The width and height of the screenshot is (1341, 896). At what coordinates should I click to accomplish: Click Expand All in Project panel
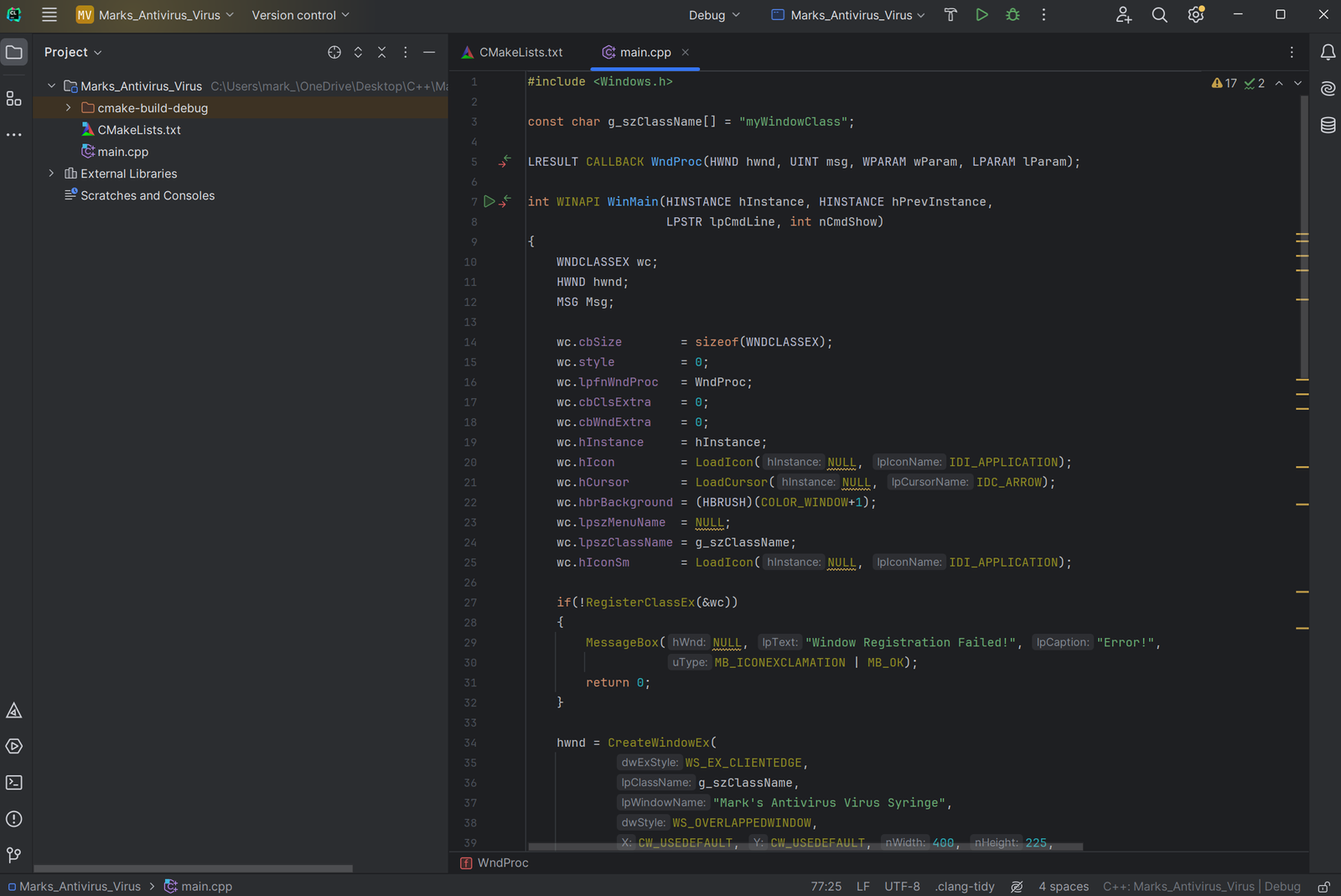point(358,52)
